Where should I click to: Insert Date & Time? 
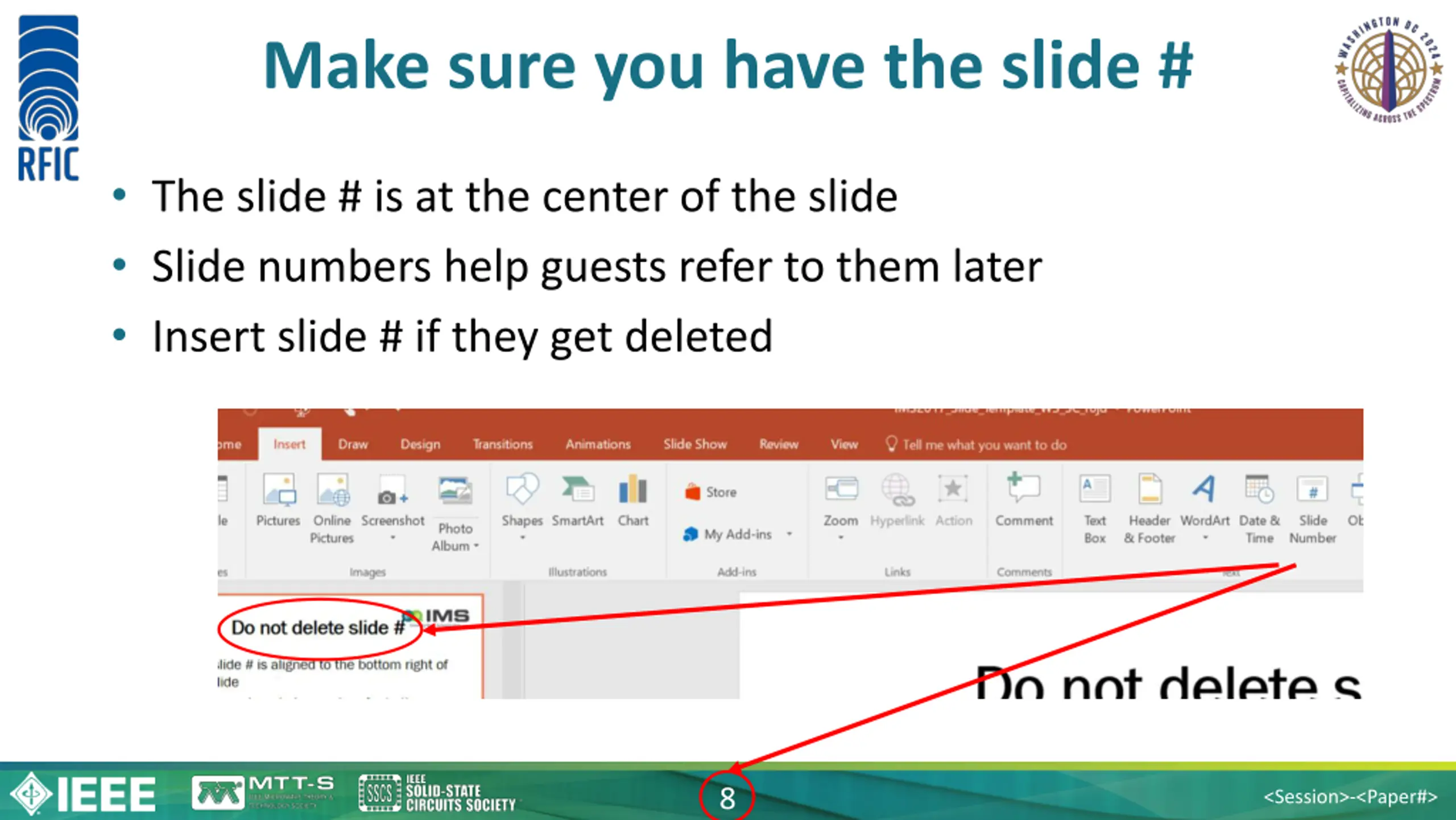[1259, 508]
